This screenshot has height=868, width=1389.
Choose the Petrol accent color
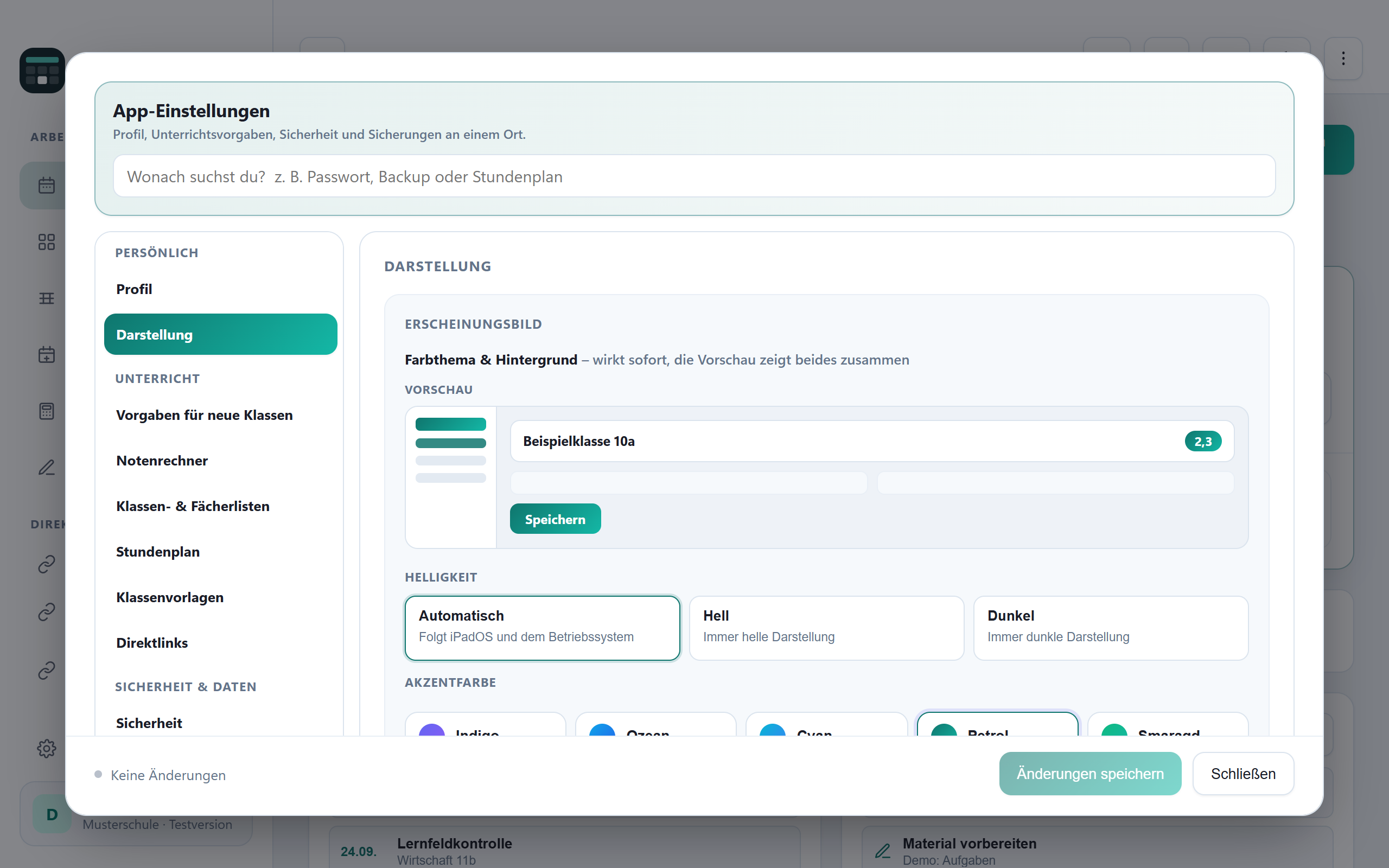[x=998, y=724]
